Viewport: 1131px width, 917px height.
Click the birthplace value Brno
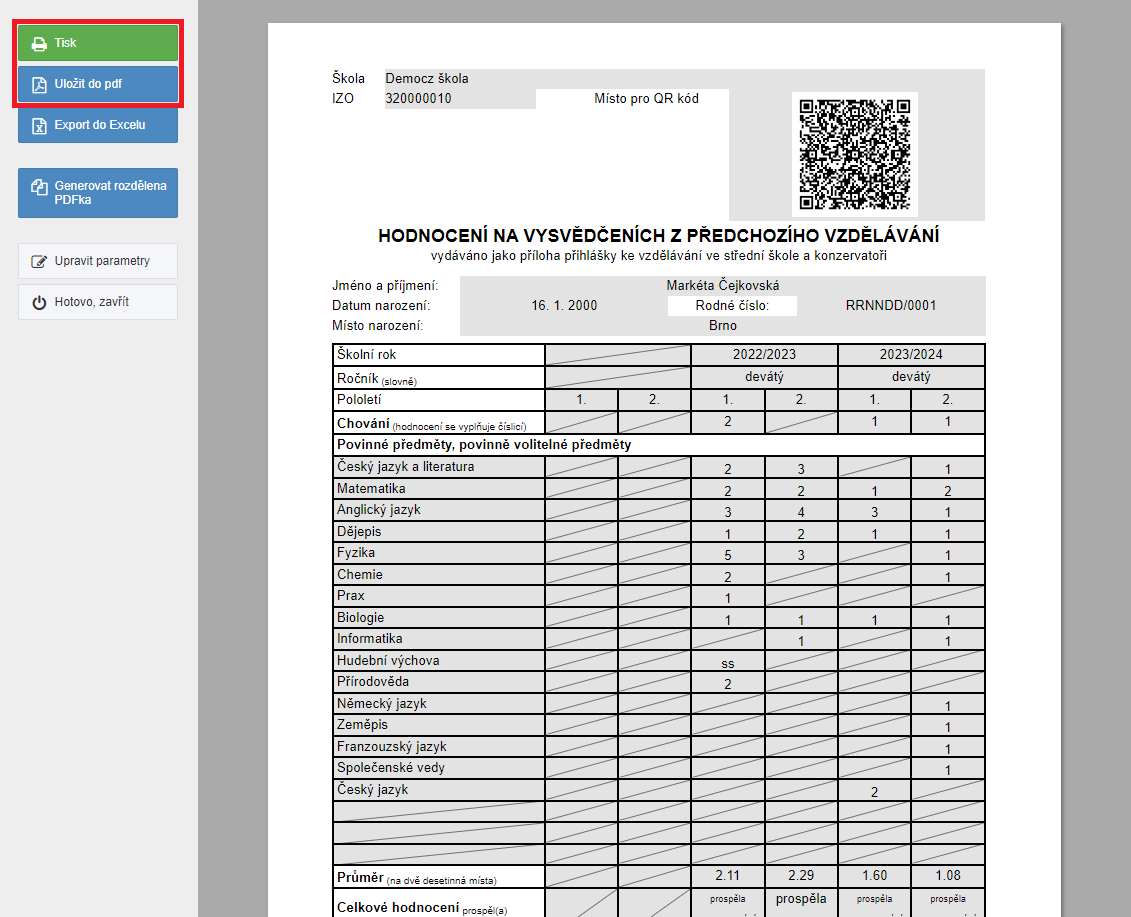pos(722,326)
